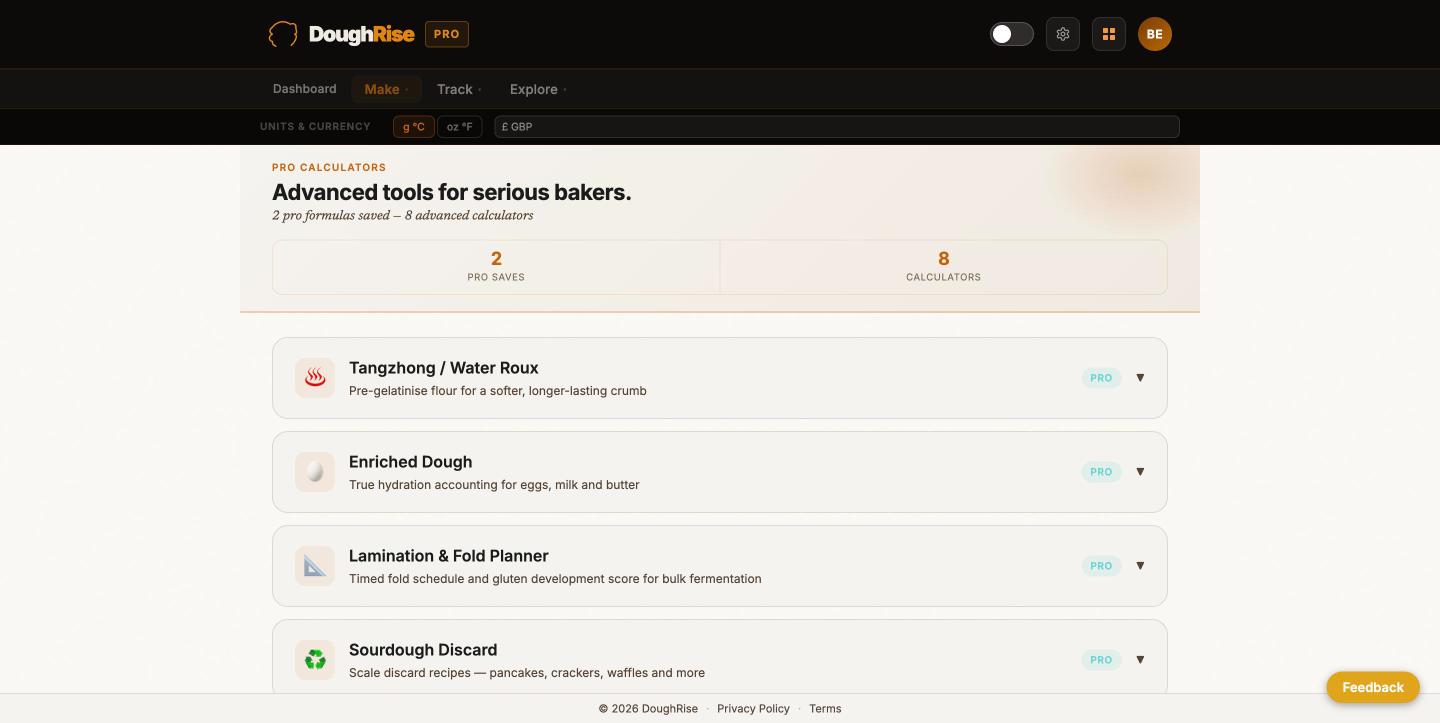Open the Dashboard nav item
This screenshot has width=1440, height=723.
[x=305, y=89]
